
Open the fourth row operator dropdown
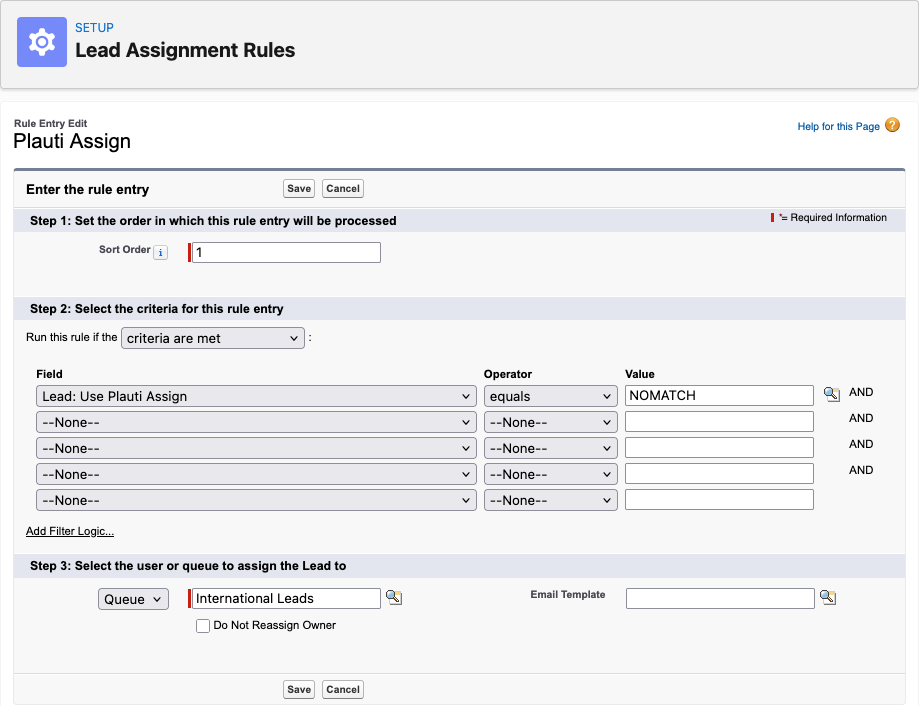coord(550,474)
